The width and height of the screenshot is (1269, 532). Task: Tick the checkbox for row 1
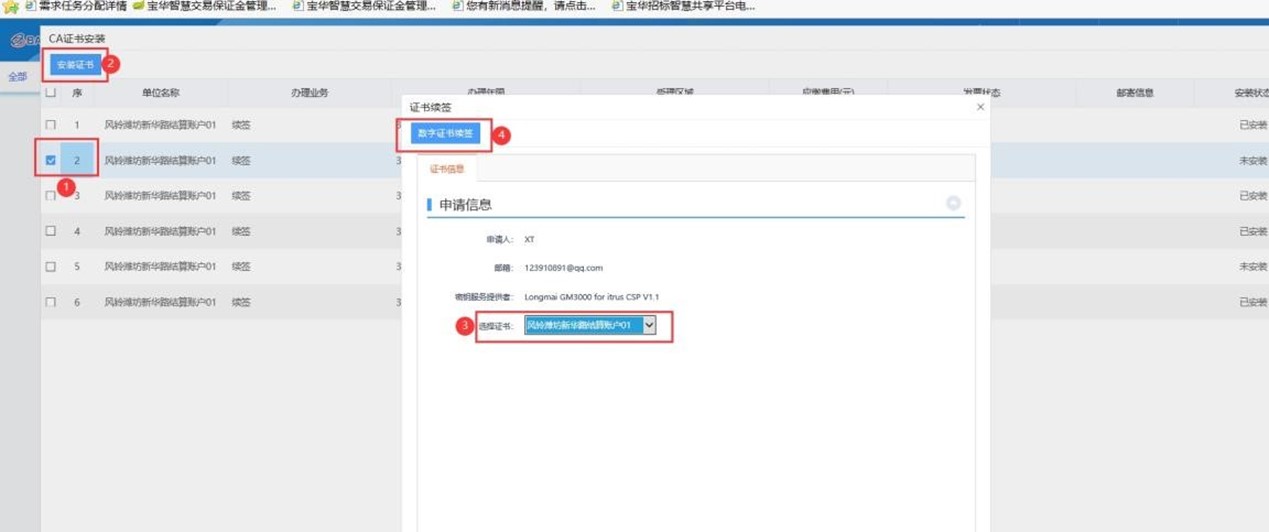pos(51,125)
